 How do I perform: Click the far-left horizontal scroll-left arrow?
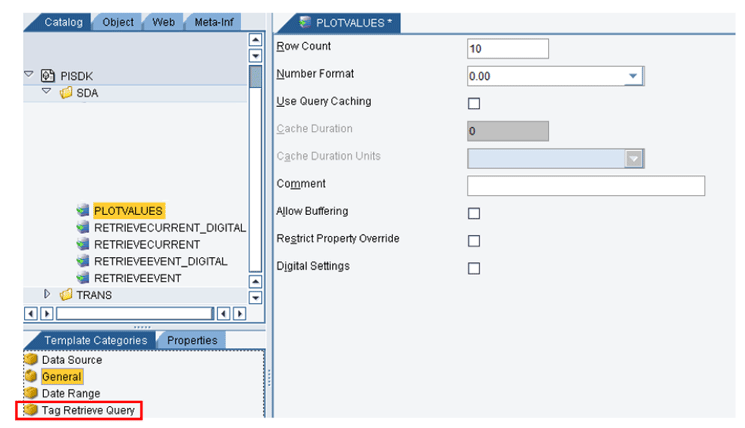click(x=31, y=314)
